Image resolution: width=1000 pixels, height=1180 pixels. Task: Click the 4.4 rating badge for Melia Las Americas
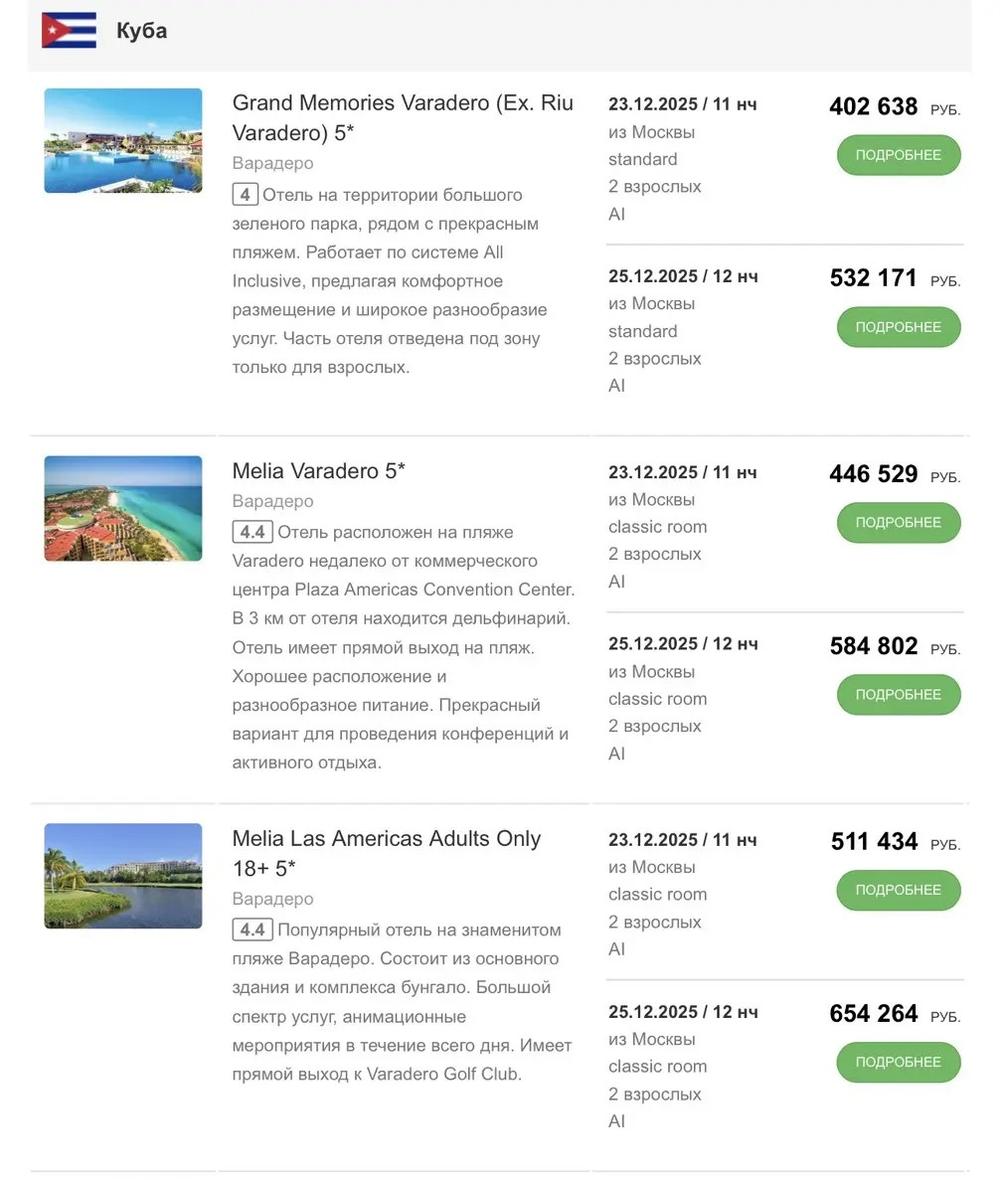(252, 930)
